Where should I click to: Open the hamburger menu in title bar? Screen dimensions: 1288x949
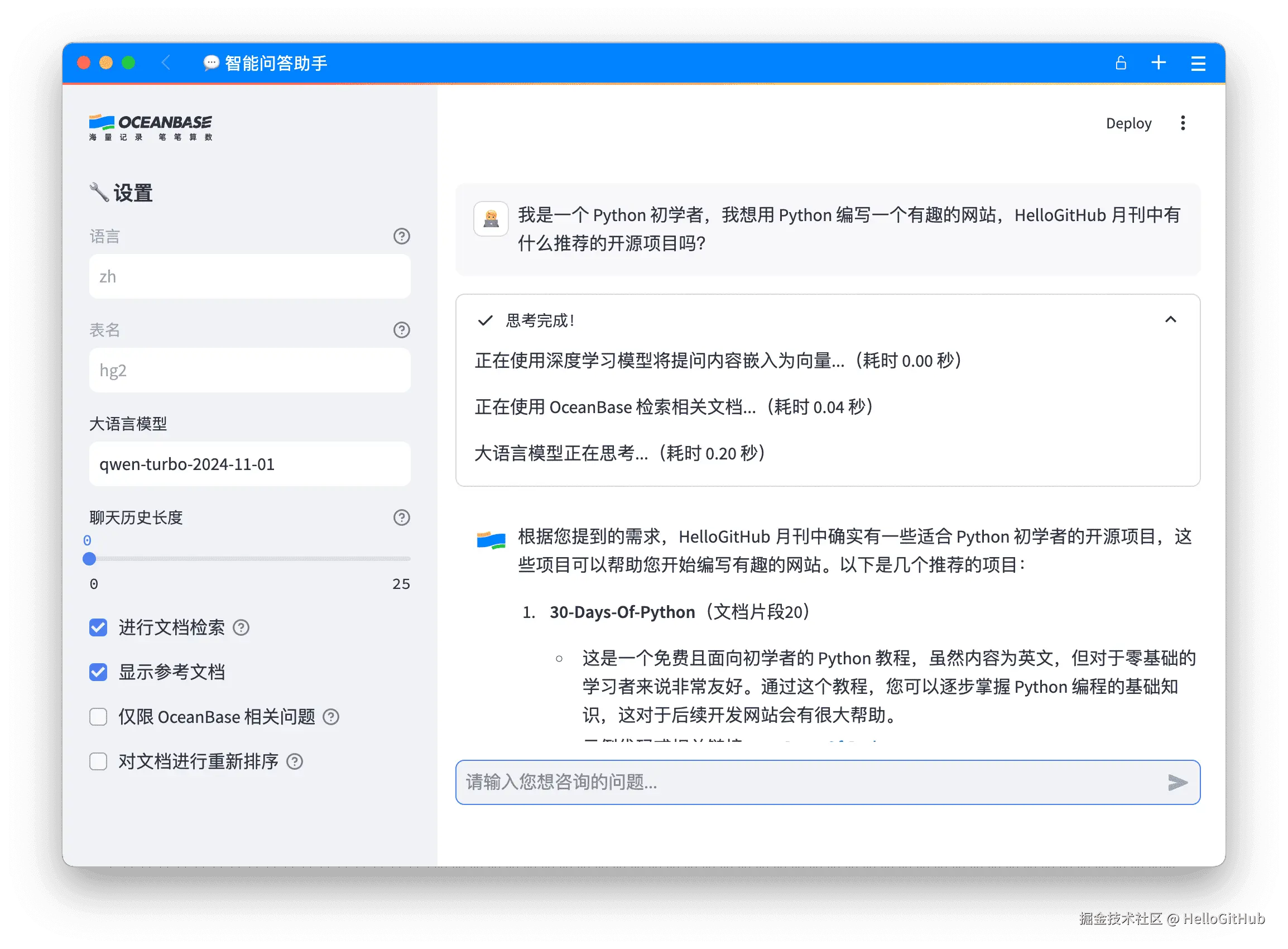pyautogui.click(x=1198, y=63)
